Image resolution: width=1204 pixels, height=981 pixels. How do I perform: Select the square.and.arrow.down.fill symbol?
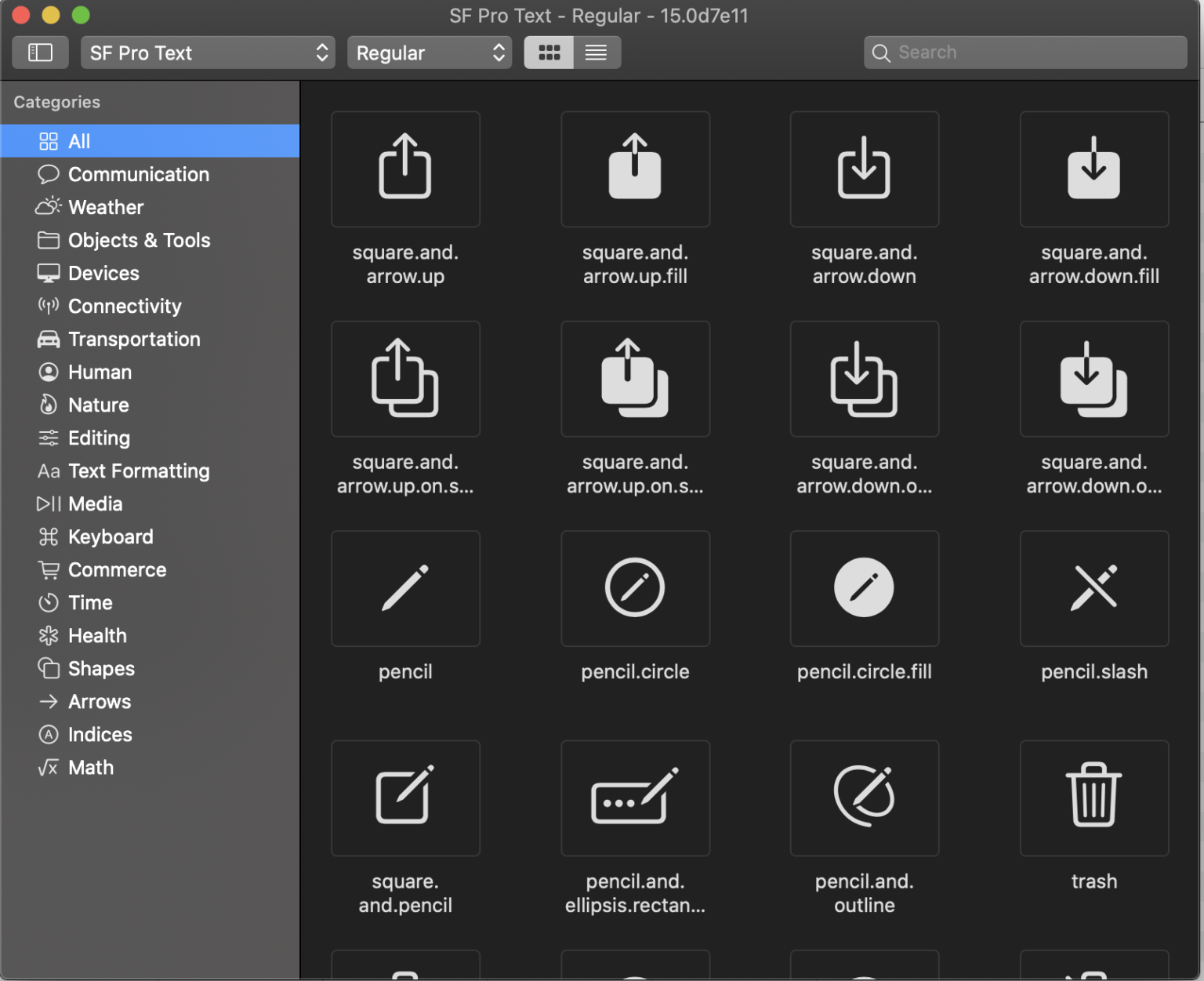click(1093, 169)
